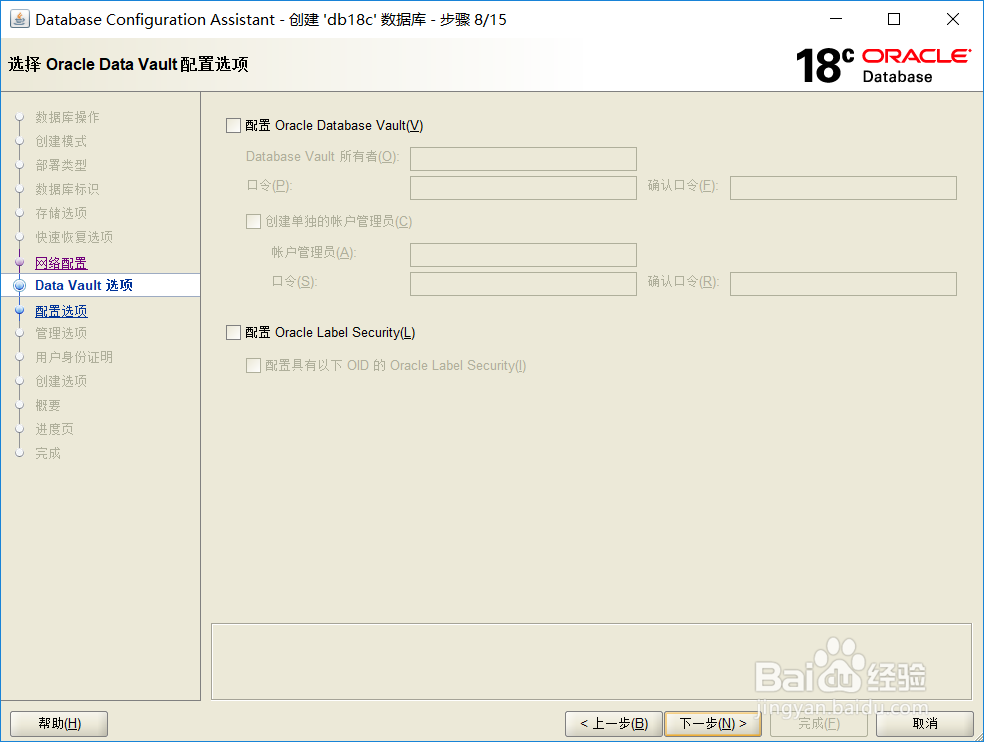984x742 pixels.
Task: Open the 配置选项 step link
Action: coord(61,309)
